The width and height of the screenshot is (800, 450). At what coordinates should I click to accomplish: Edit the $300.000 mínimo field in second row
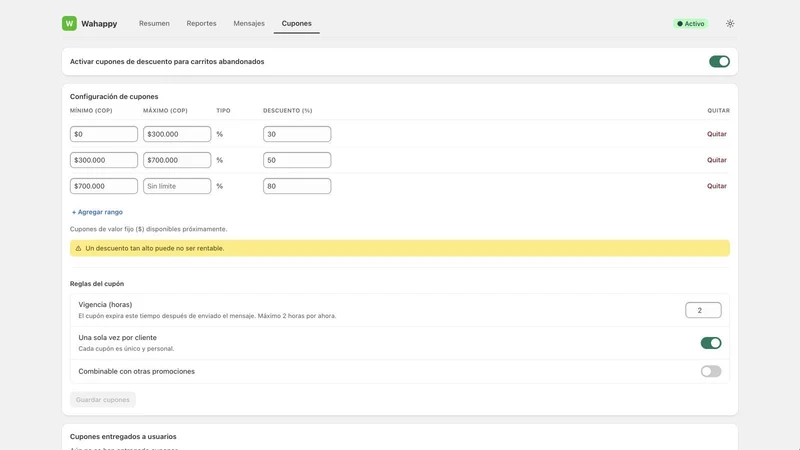tap(104, 160)
